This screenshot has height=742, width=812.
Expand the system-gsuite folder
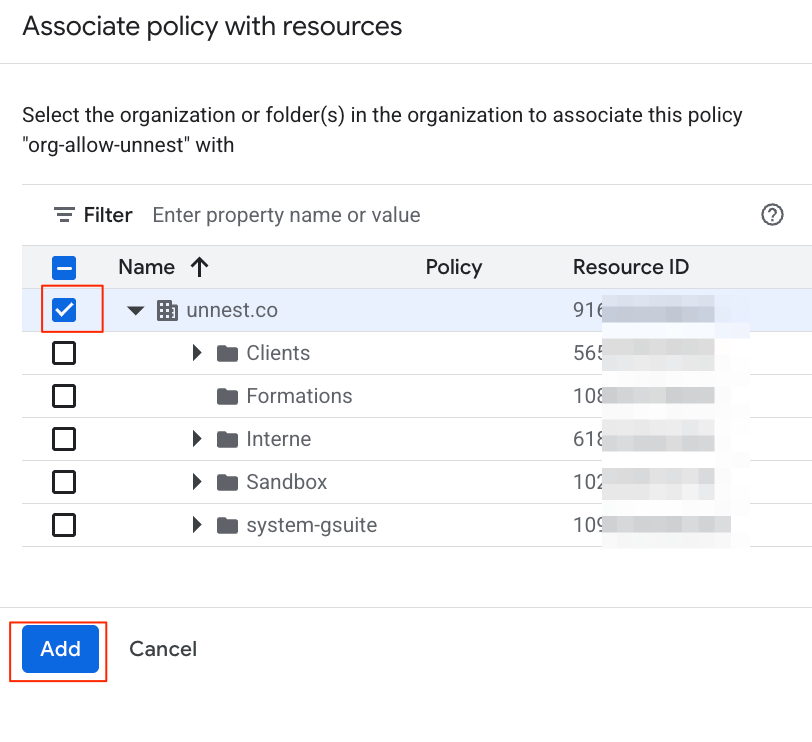[198, 525]
